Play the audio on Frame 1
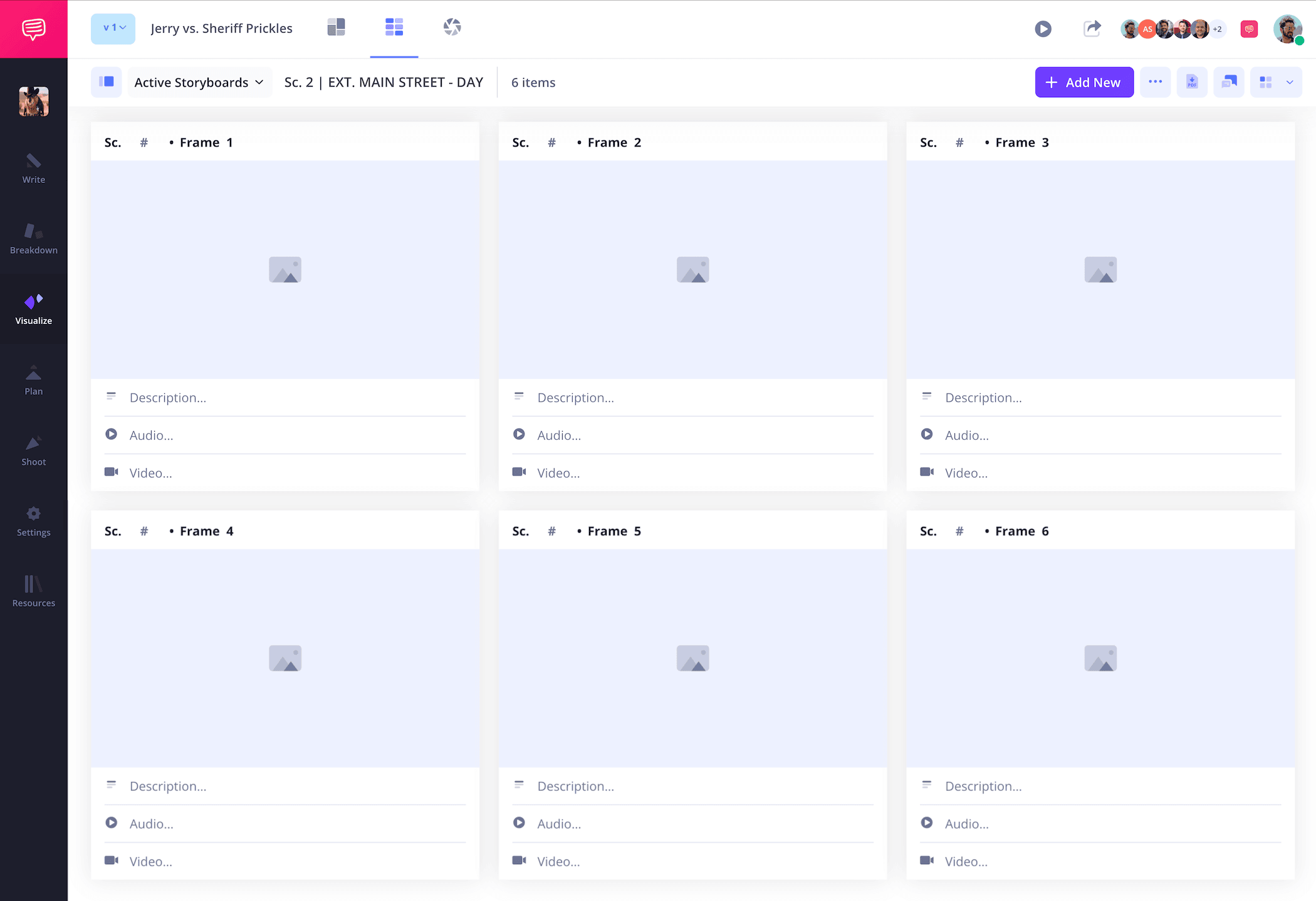 [112, 434]
